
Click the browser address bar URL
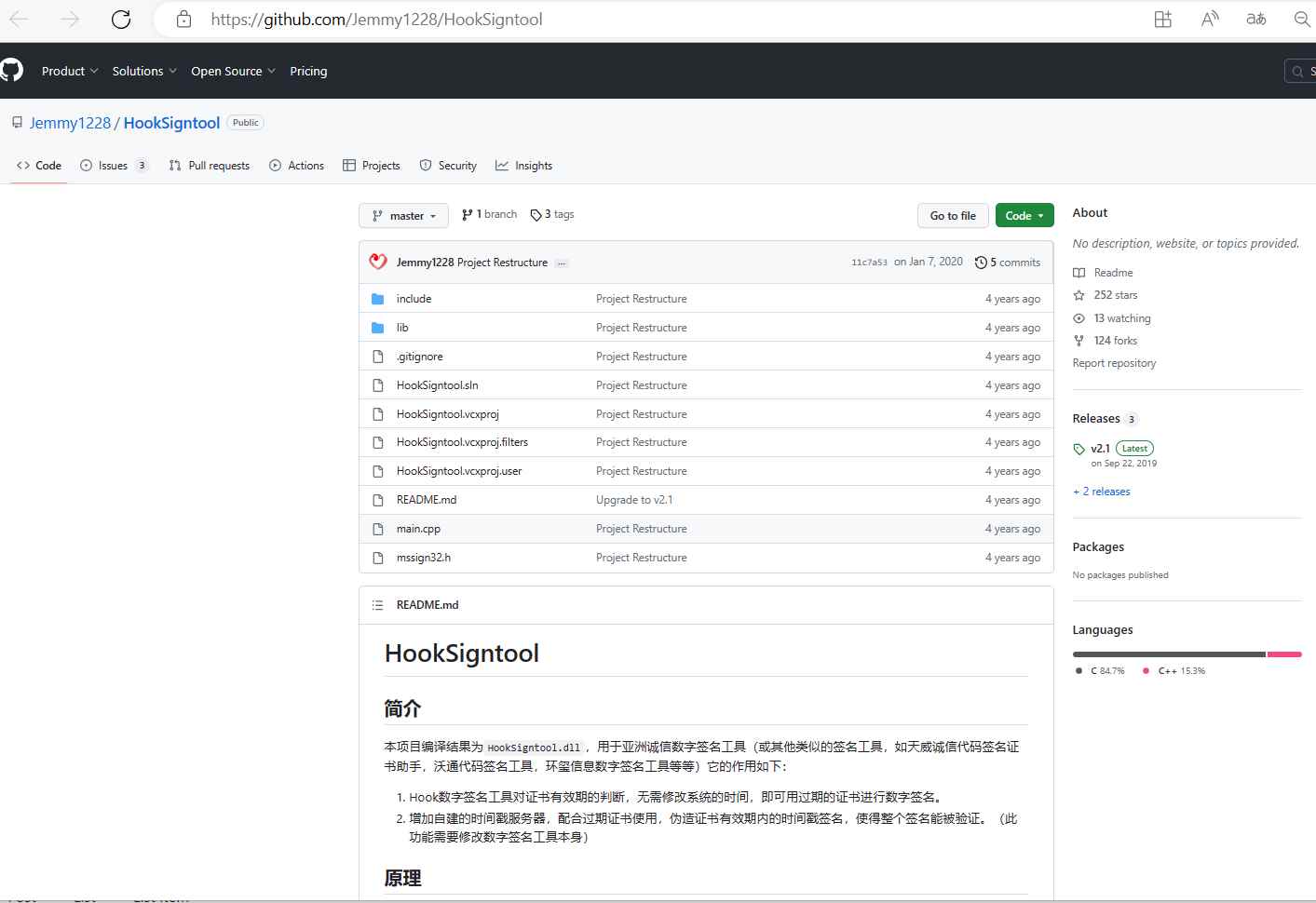click(x=376, y=19)
